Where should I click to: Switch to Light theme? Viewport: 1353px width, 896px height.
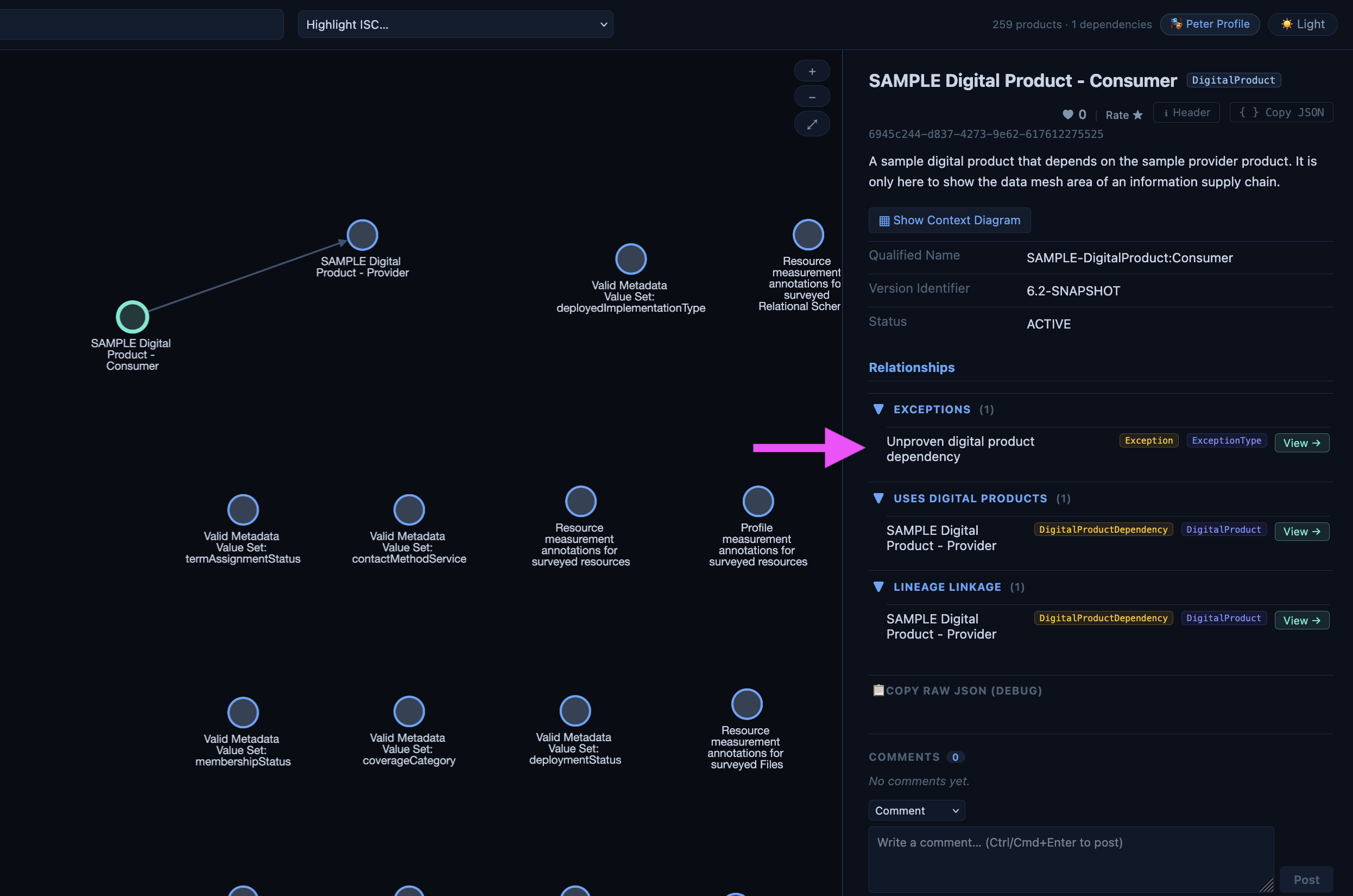1302,24
